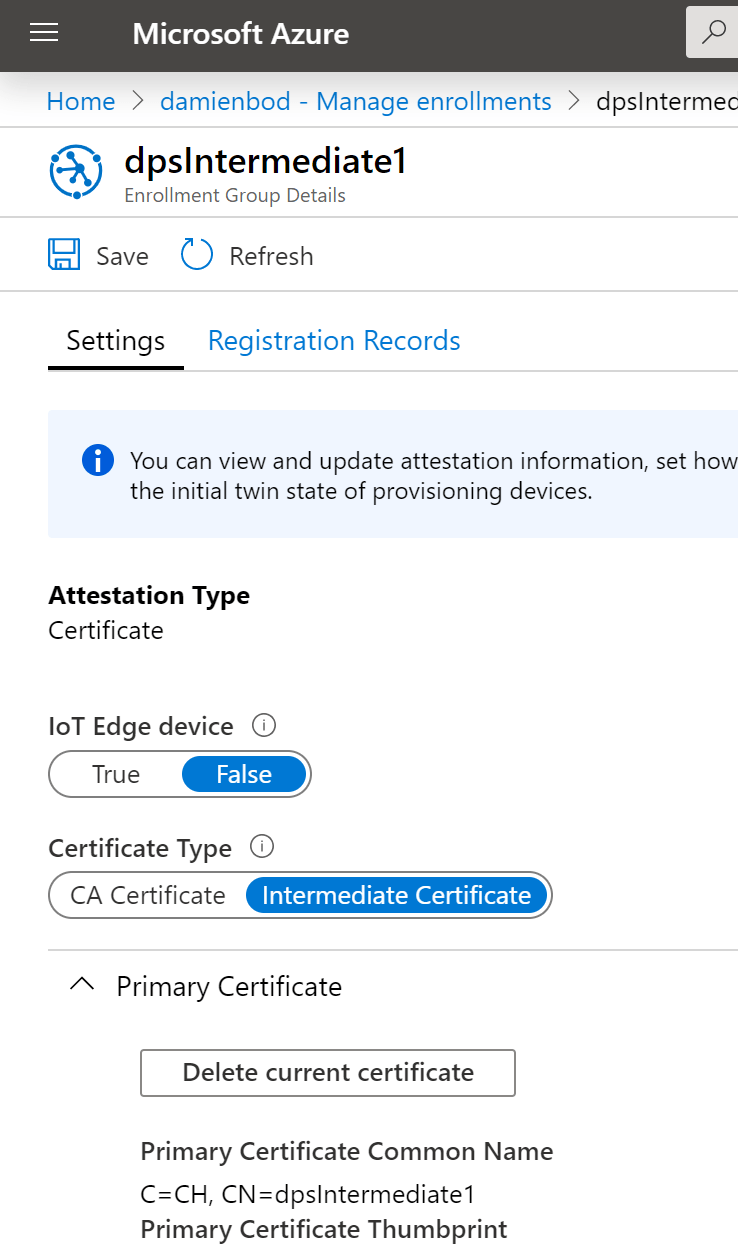Select Intermediate Certificate type
The width and height of the screenshot is (738, 1244).
396,895
